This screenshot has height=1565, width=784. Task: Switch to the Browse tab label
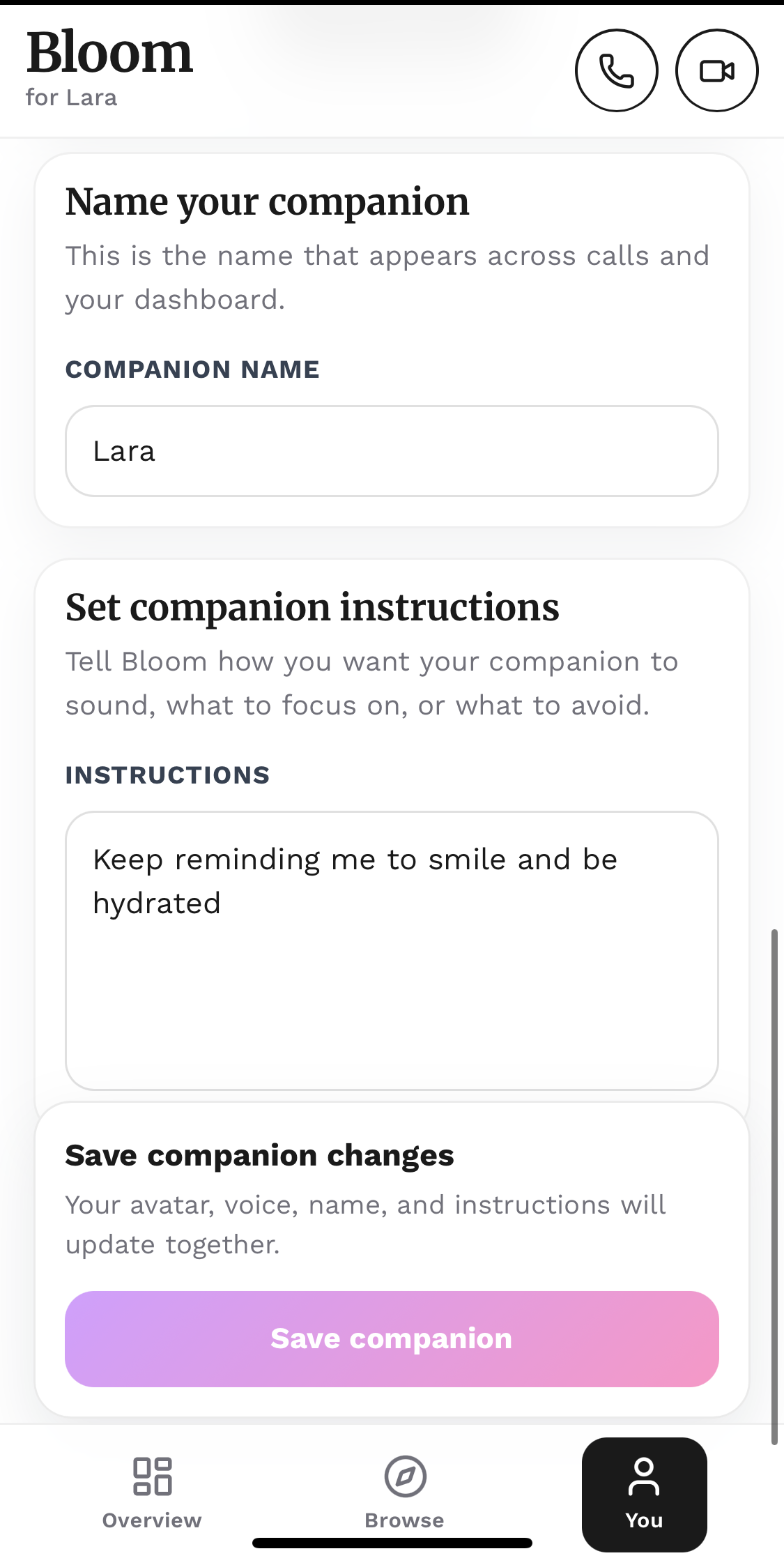(x=404, y=1520)
